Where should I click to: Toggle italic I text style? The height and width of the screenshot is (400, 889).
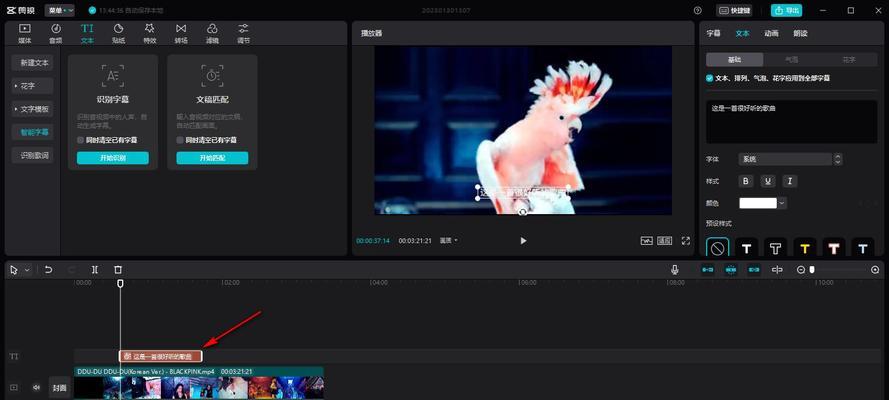click(790, 181)
